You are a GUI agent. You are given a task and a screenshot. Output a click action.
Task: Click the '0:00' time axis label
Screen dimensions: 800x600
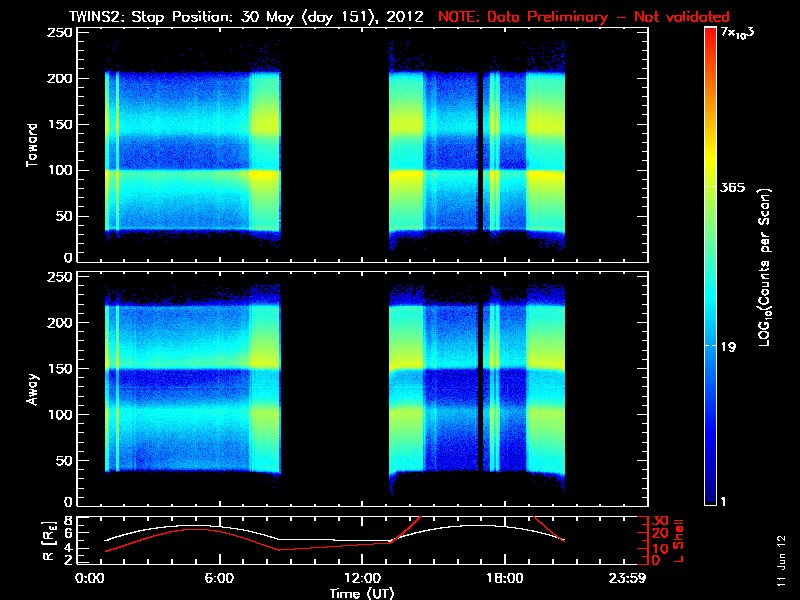click(90, 579)
